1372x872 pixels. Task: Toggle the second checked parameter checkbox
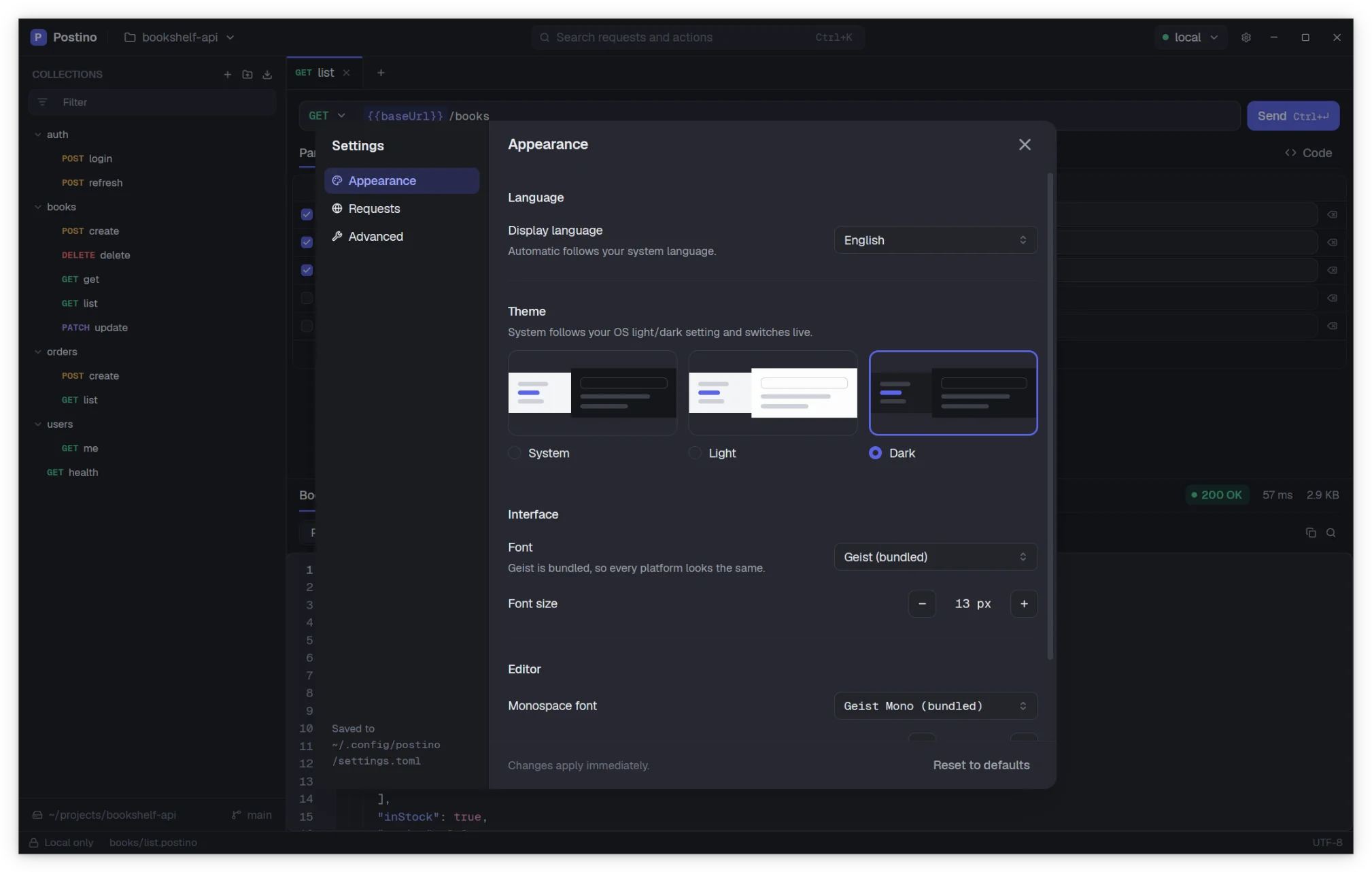[307, 242]
